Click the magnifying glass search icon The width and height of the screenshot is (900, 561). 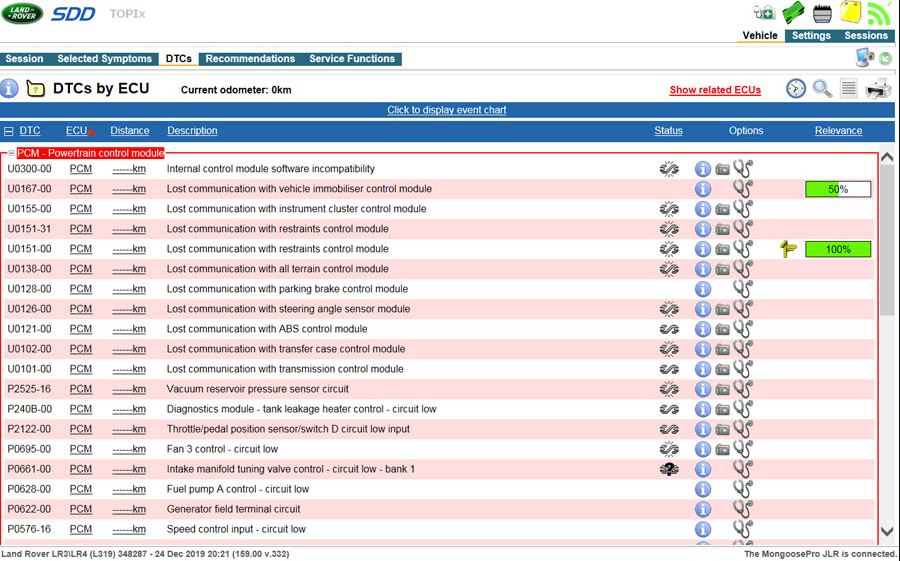point(823,88)
